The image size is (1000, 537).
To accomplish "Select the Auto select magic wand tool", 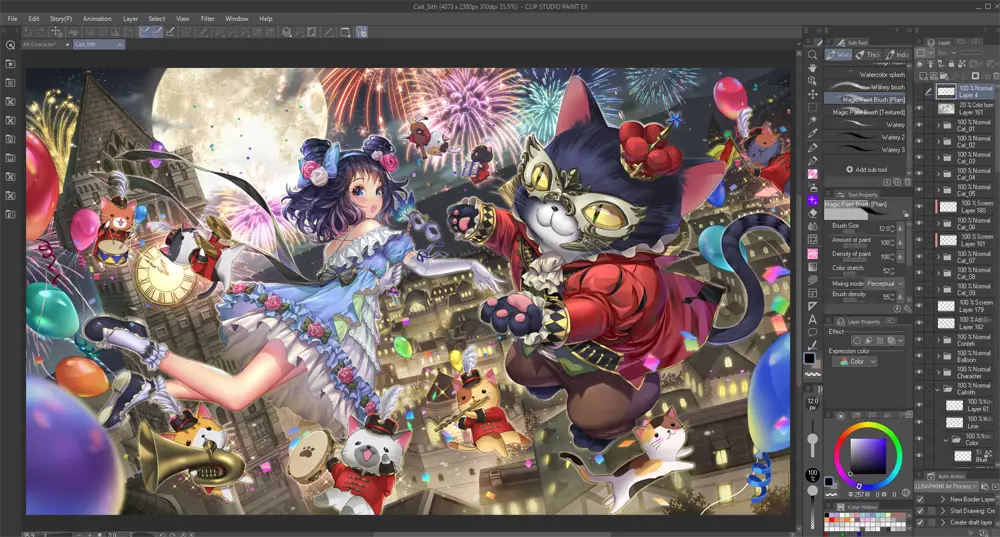I will tap(812, 121).
